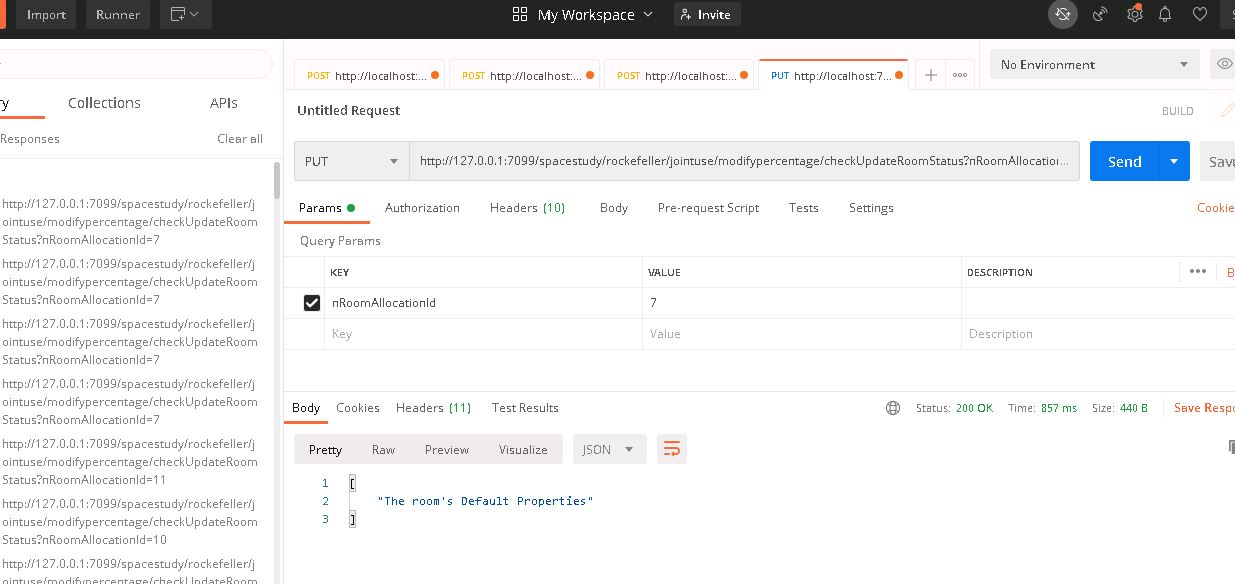Click the blue Send button
The image size is (1235, 584).
(x=1124, y=161)
